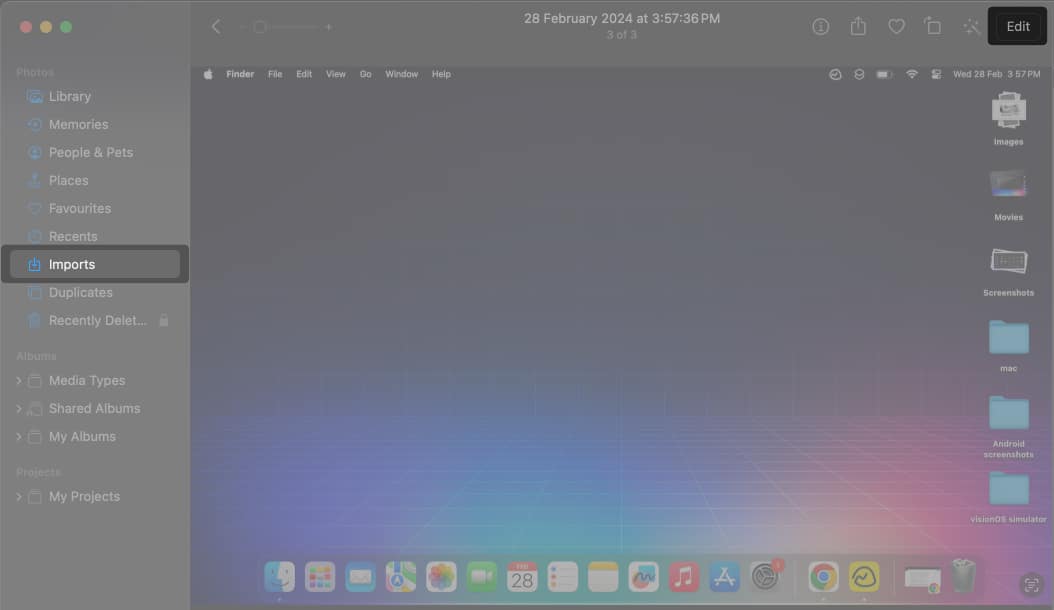This screenshot has height=610, width=1054.
Task: Click the Apple logo in pictured menu bar
Action: tap(208, 74)
